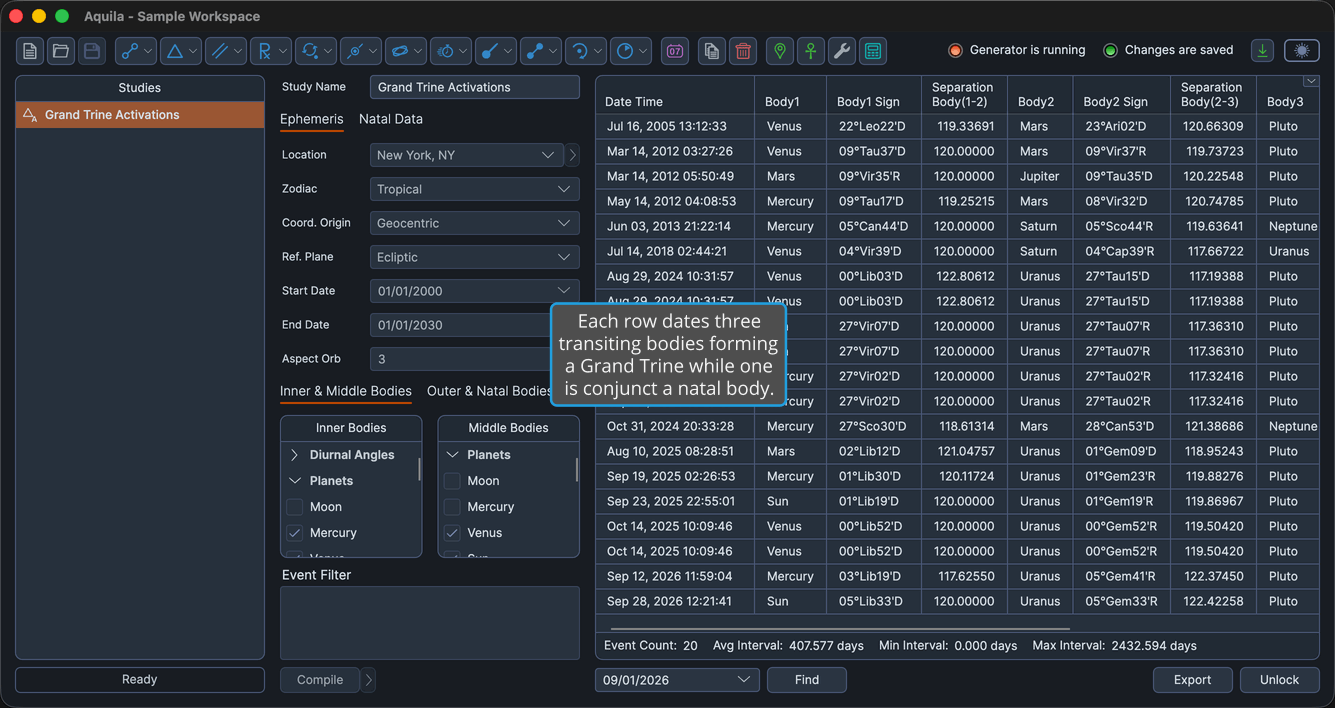This screenshot has height=708, width=1335.
Task: Uncheck Venus in the Middle Bodies list
Action: point(452,533)
